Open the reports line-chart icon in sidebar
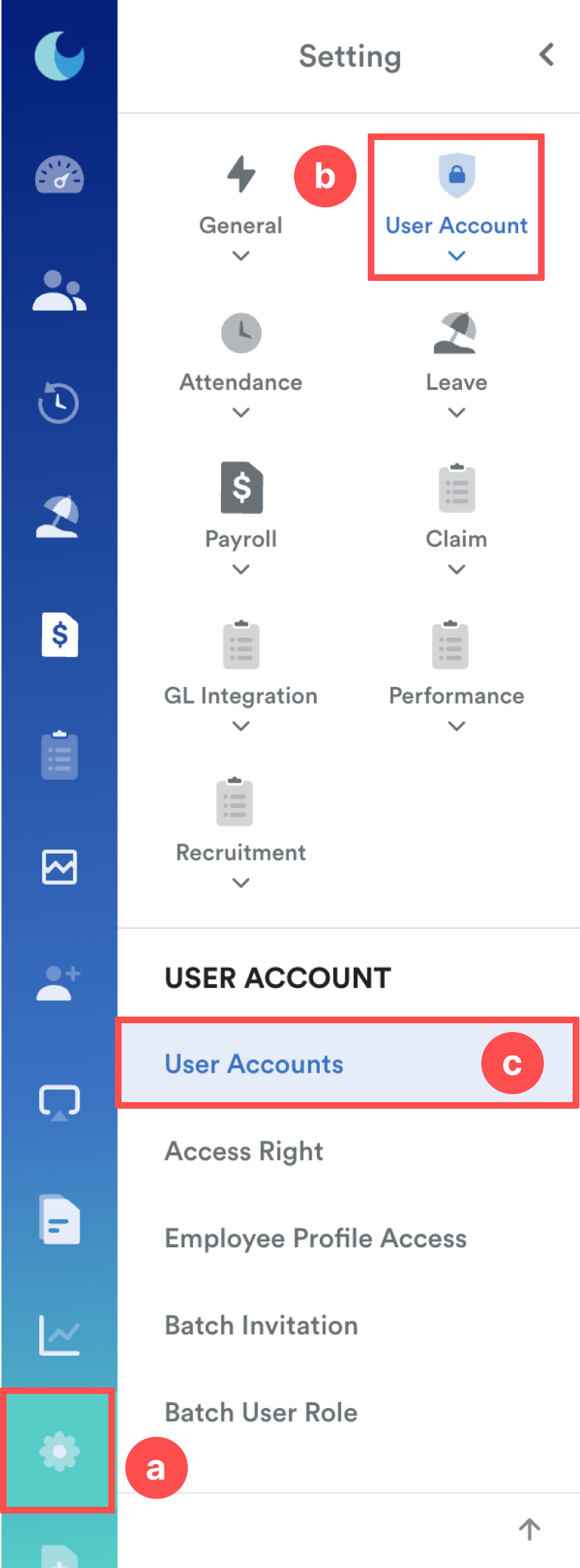The image size is (580, 1568). tap(60, 1335)
